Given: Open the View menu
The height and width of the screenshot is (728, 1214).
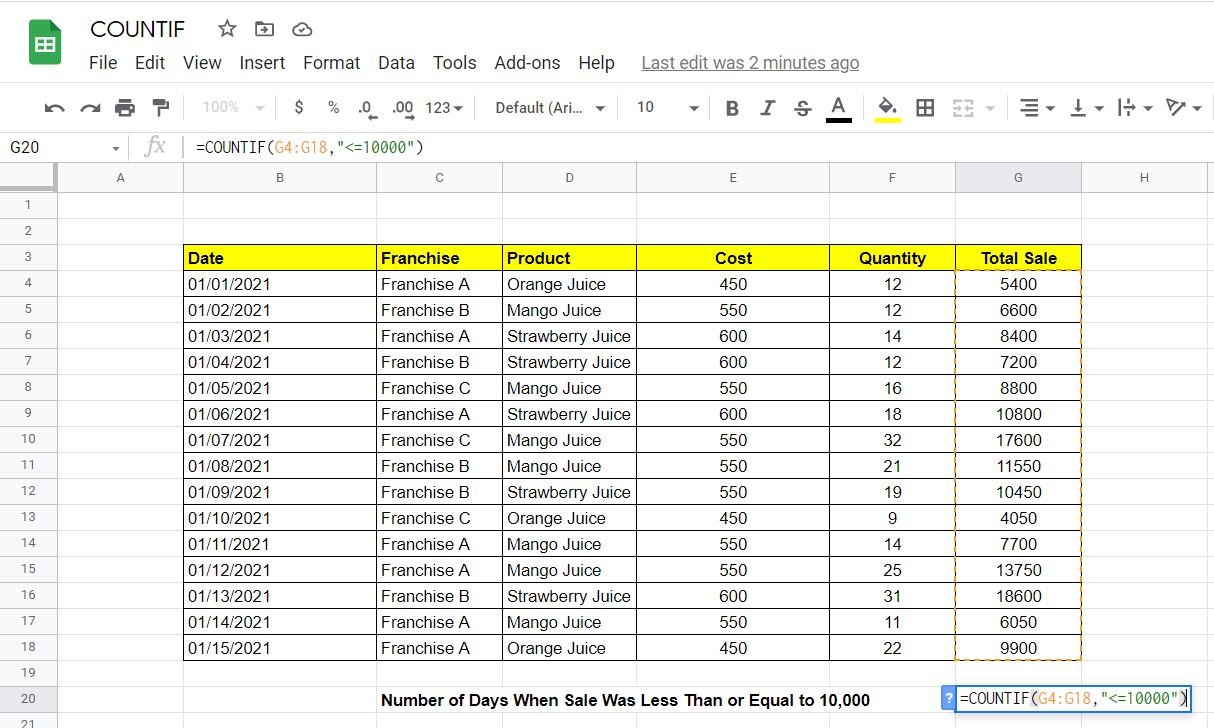Looking at the screenshot, I should click(202, 62).
